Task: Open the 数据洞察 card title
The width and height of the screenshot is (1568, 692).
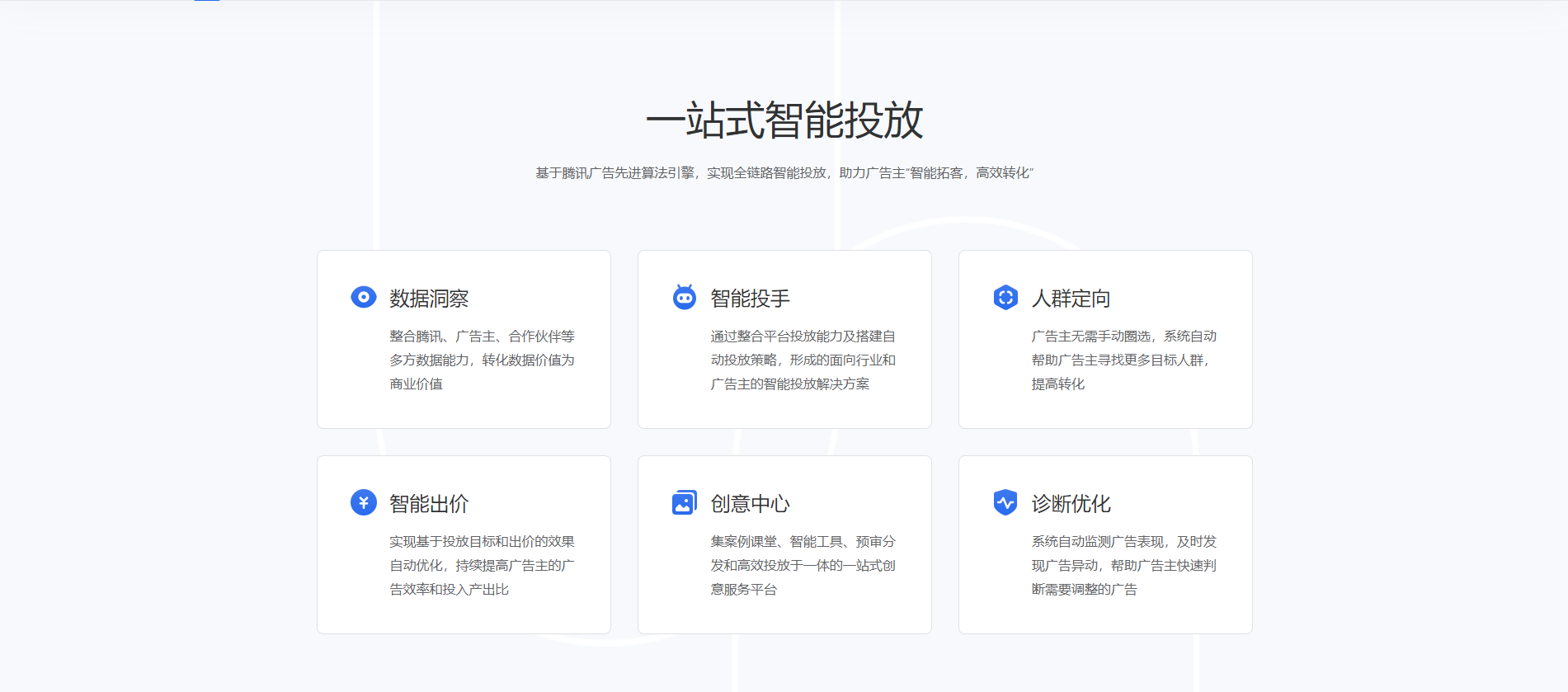Action: [x=429, y=299]
